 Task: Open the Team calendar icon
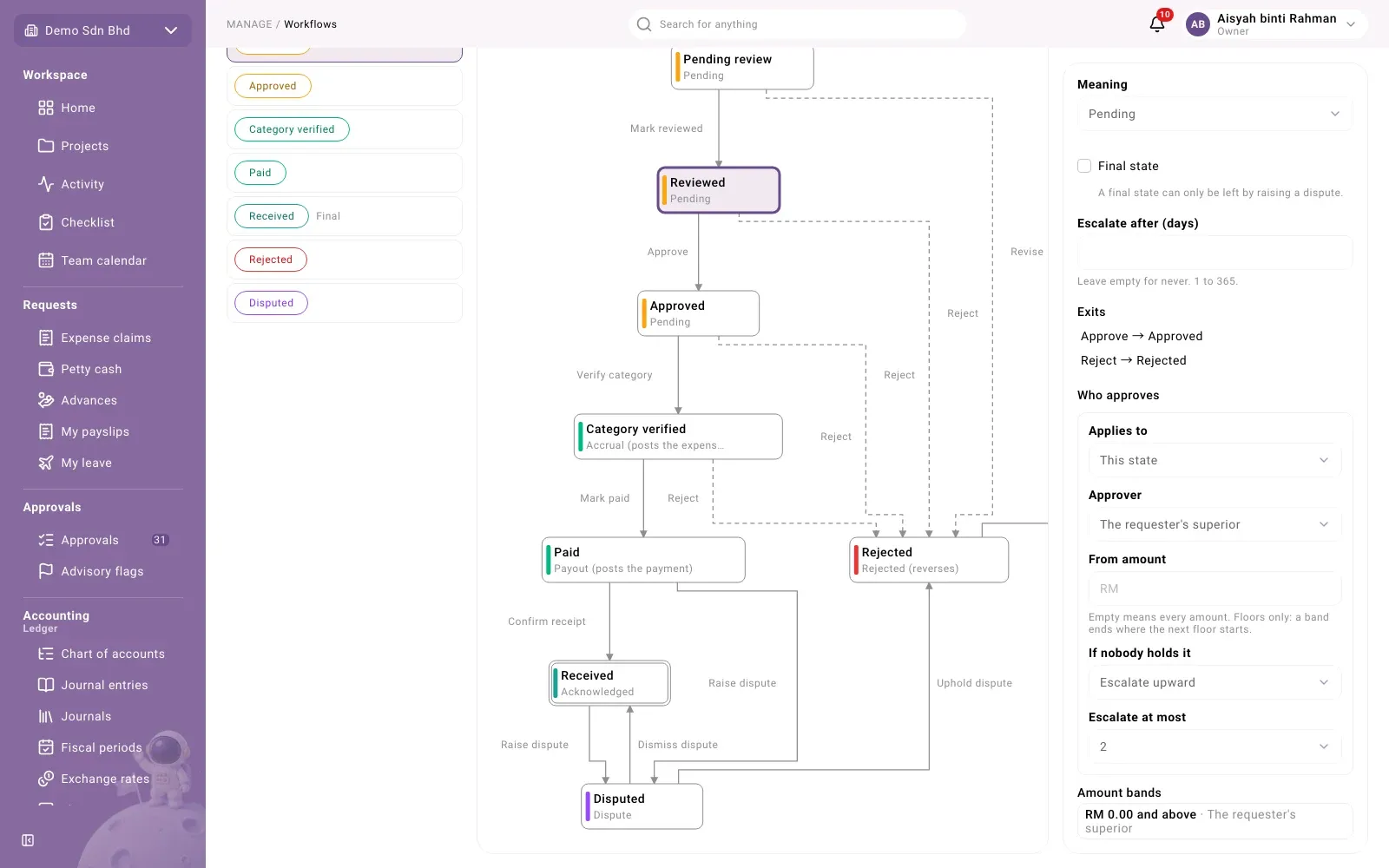coord(46,260)
